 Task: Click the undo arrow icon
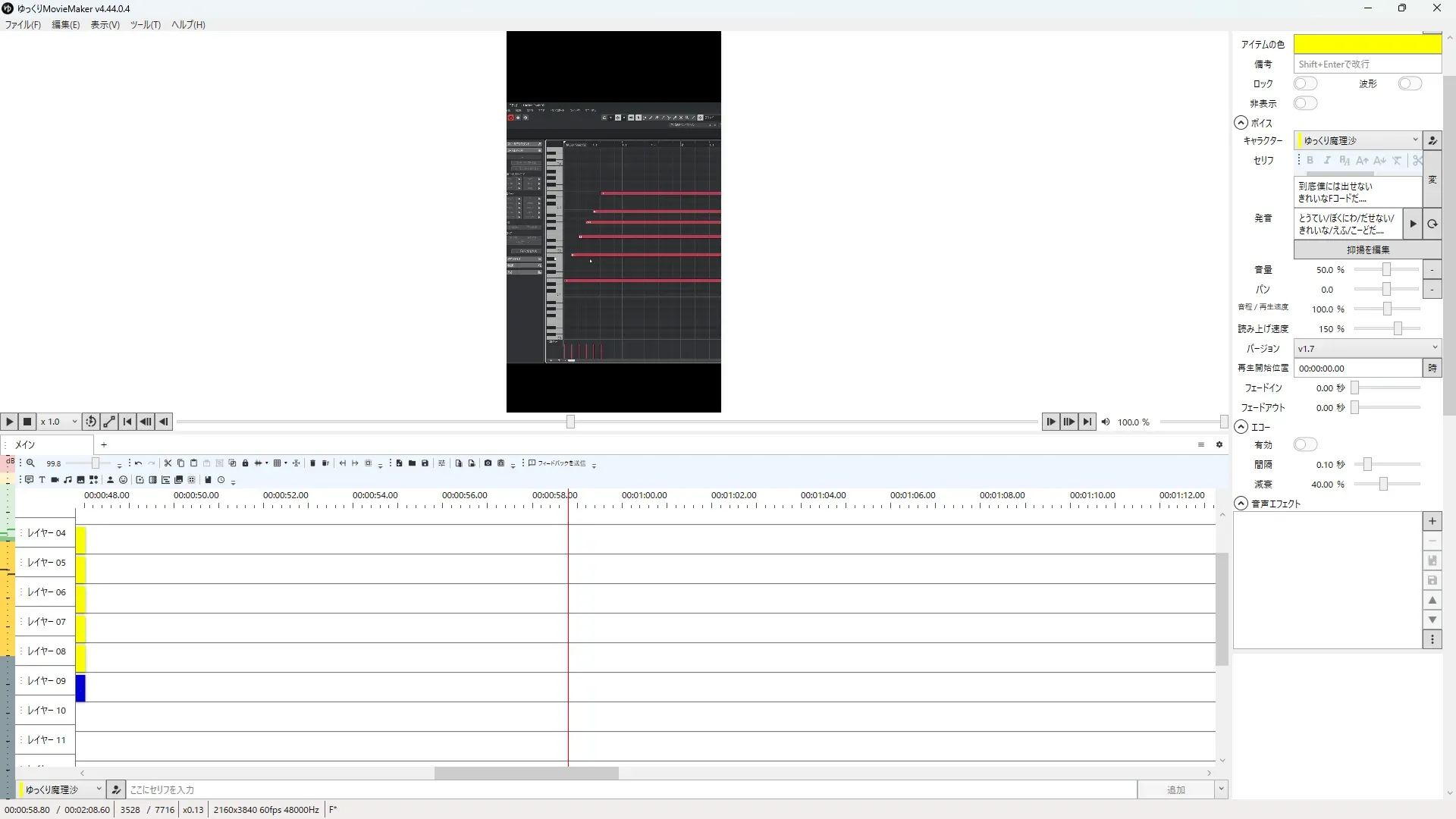click(x=138, y=463)
